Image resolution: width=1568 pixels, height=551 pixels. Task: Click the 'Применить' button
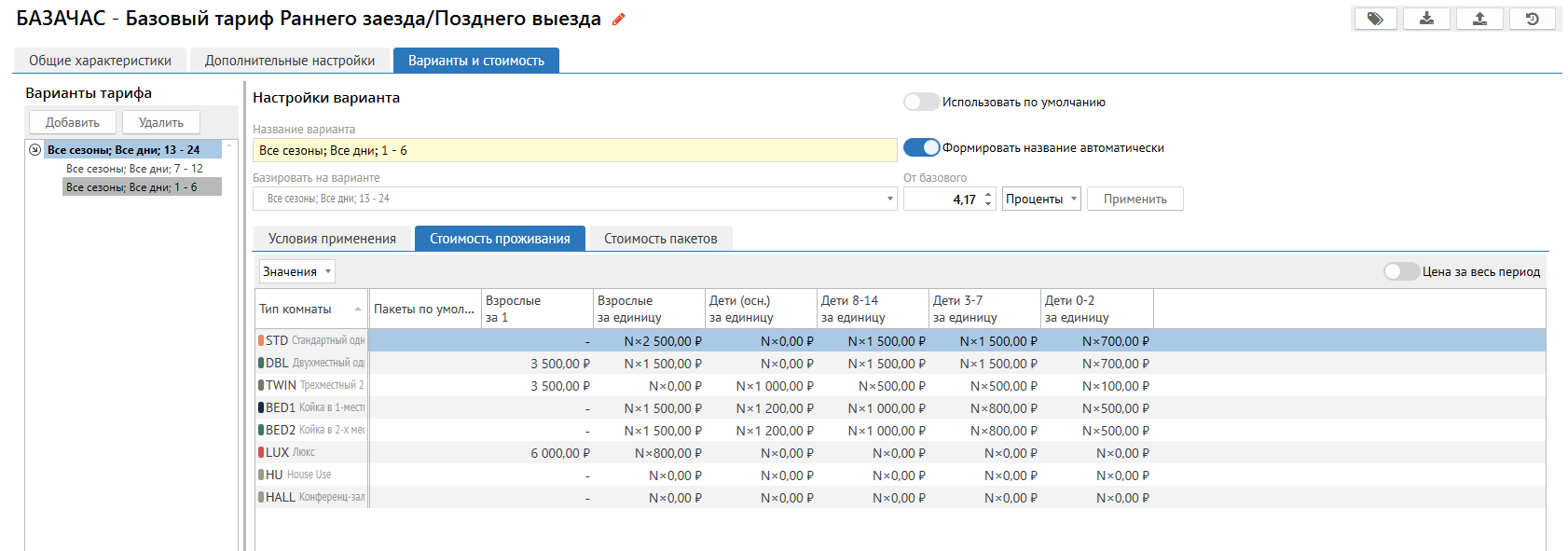pyautogui.click(x=1135, y=199)
